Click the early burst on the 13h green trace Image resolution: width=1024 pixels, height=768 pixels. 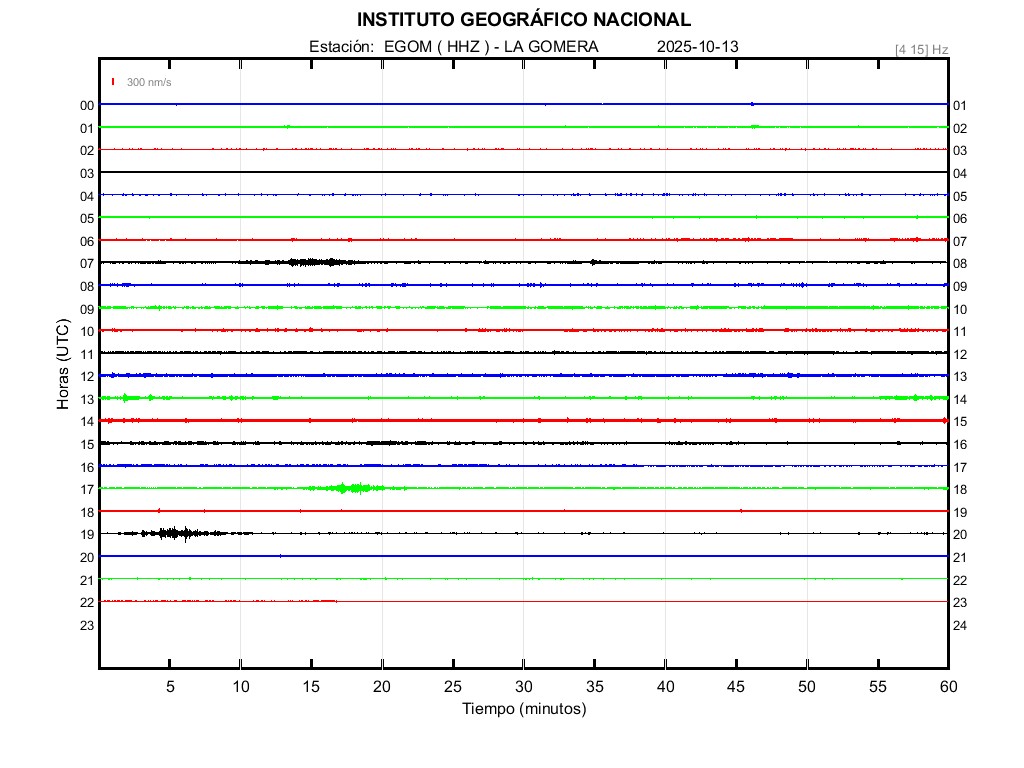126,398
